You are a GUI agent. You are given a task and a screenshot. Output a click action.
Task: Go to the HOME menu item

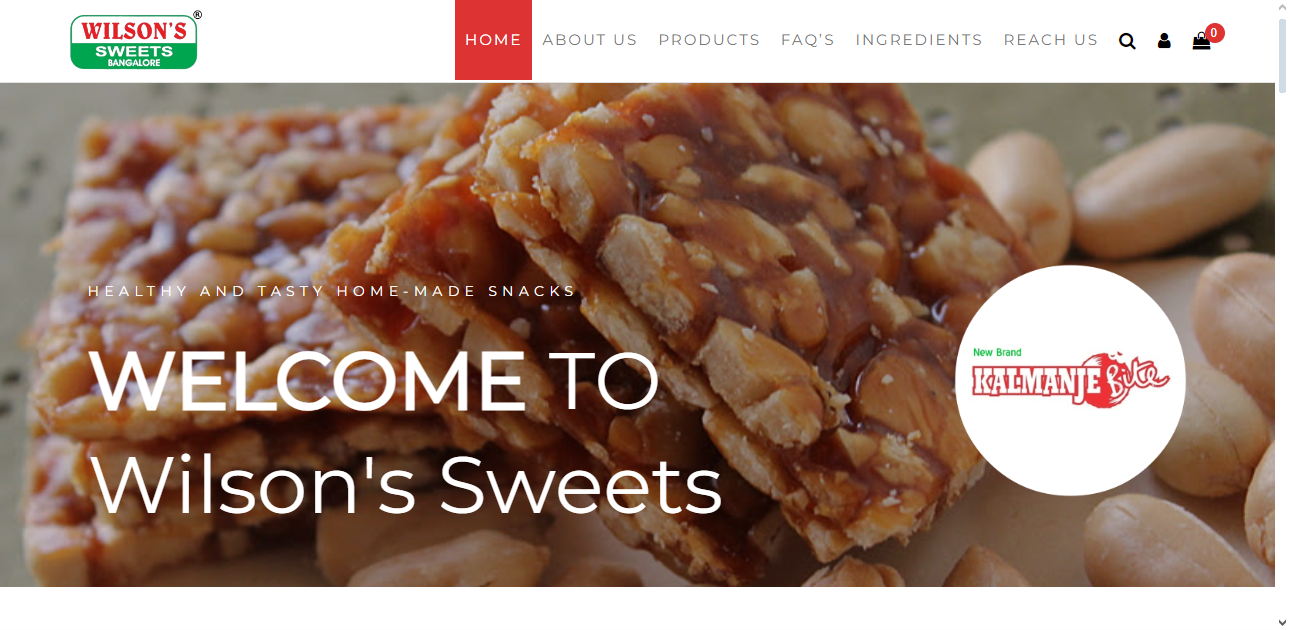coord(493,40)
